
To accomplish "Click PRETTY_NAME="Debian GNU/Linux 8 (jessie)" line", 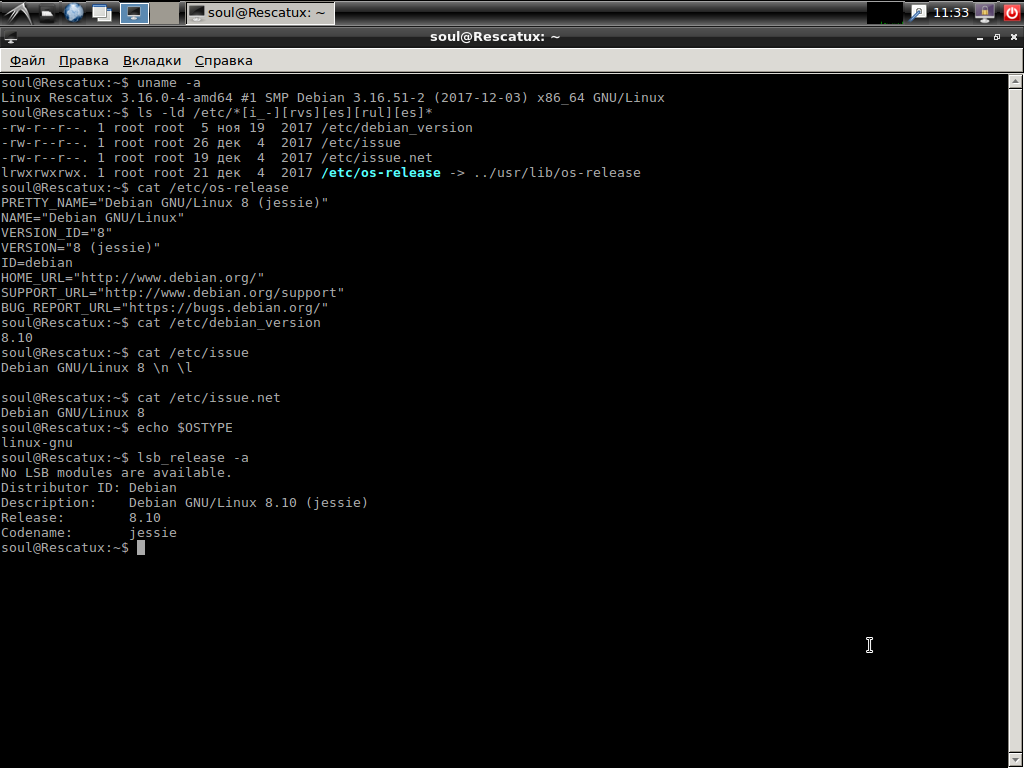I will pyautogui.click(x=165, y=203).
